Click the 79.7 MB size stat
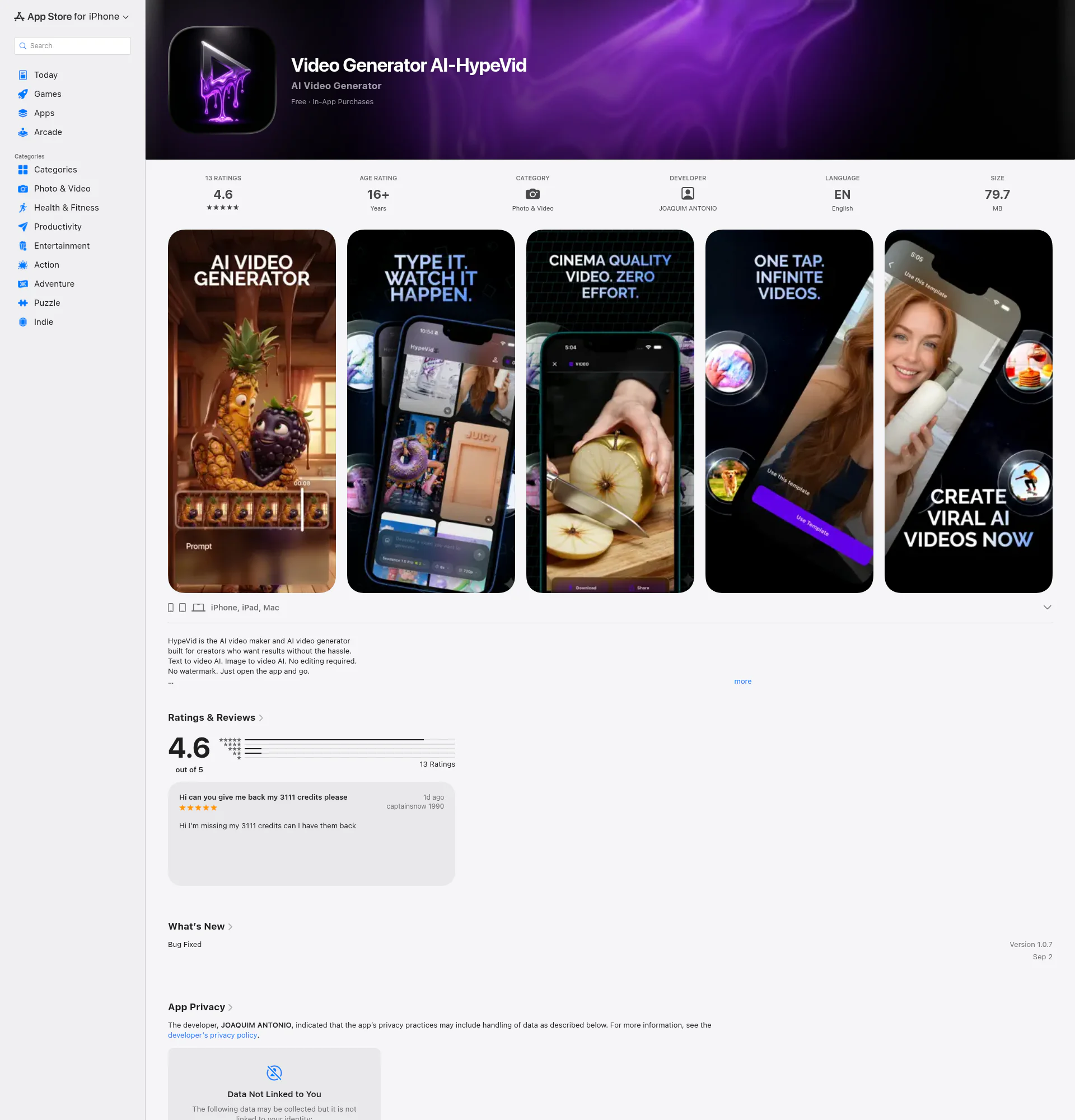This screenshot has height=1120, width=1075. pyautogui.click(x=997, y=194)
